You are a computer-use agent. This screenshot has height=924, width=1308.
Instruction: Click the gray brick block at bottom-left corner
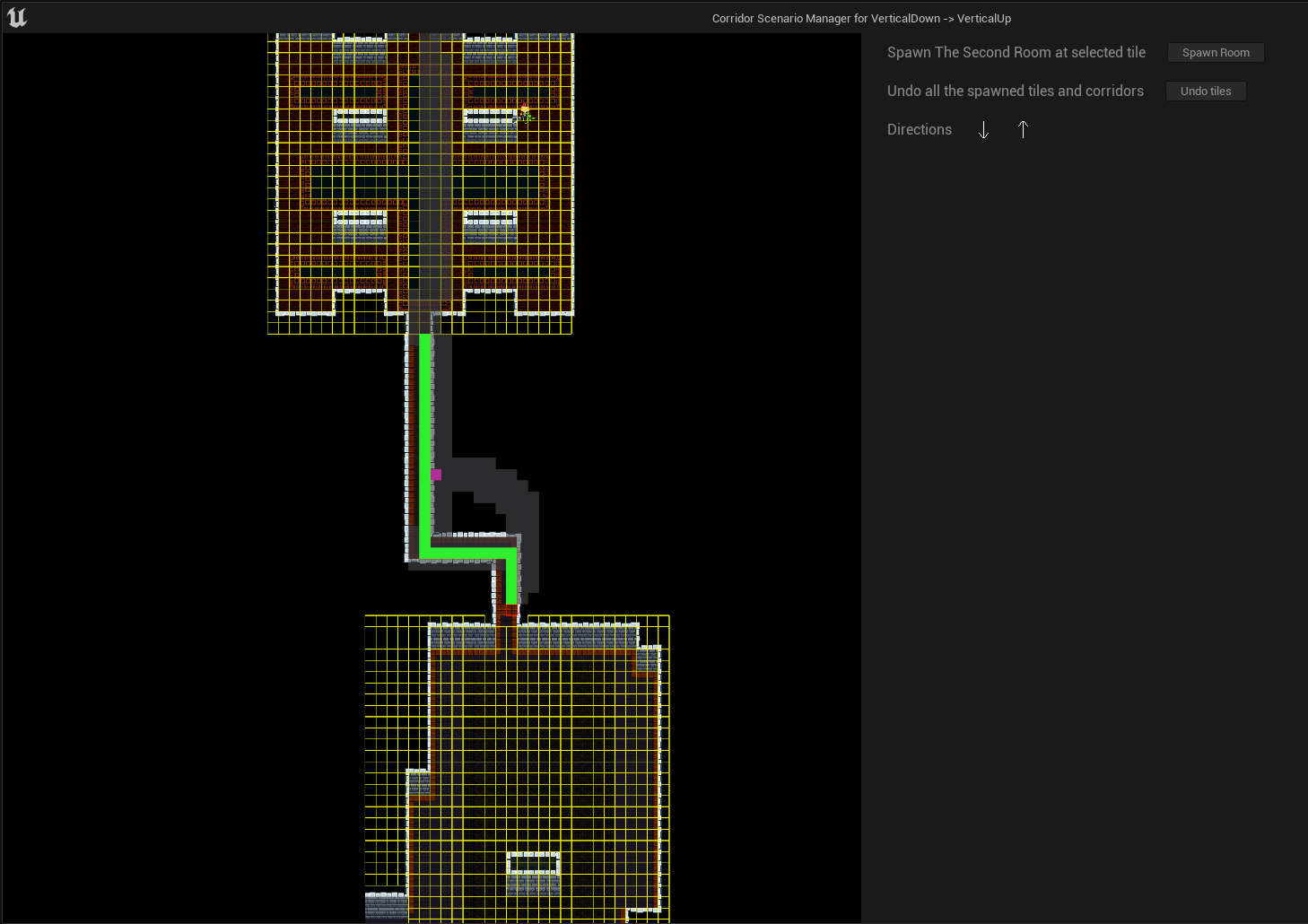click(x=386, y=904)
